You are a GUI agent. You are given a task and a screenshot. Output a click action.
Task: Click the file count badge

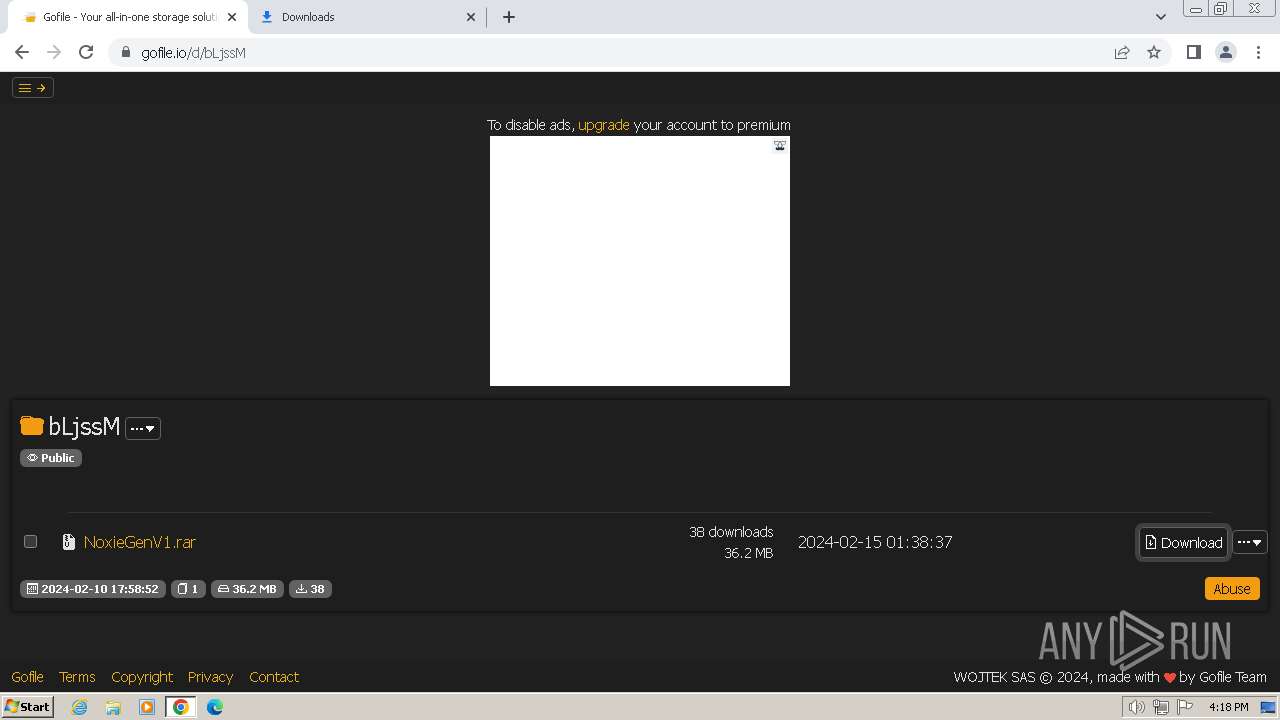point(188,589)
